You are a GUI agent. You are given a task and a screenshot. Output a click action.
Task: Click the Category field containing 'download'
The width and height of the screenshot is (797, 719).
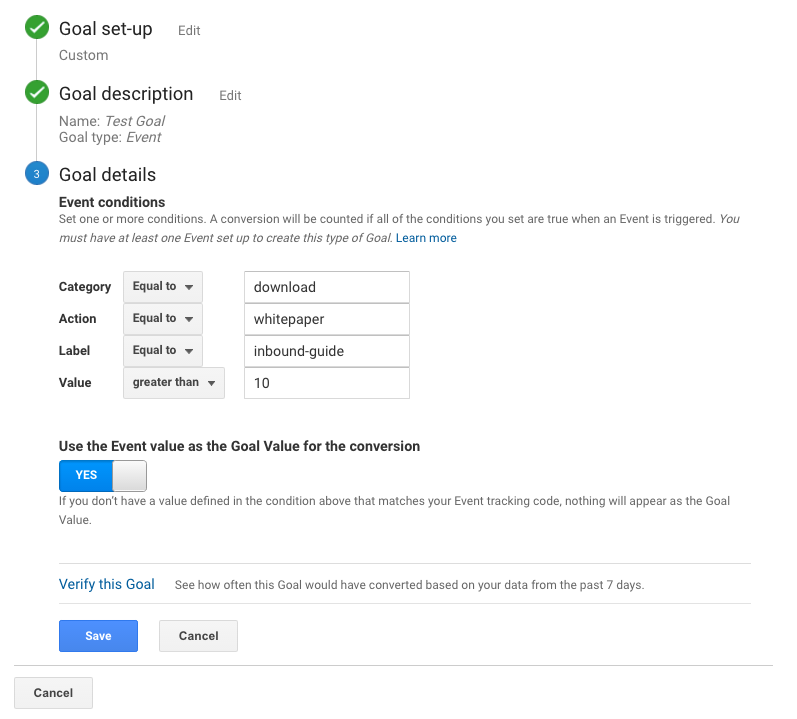327,287
